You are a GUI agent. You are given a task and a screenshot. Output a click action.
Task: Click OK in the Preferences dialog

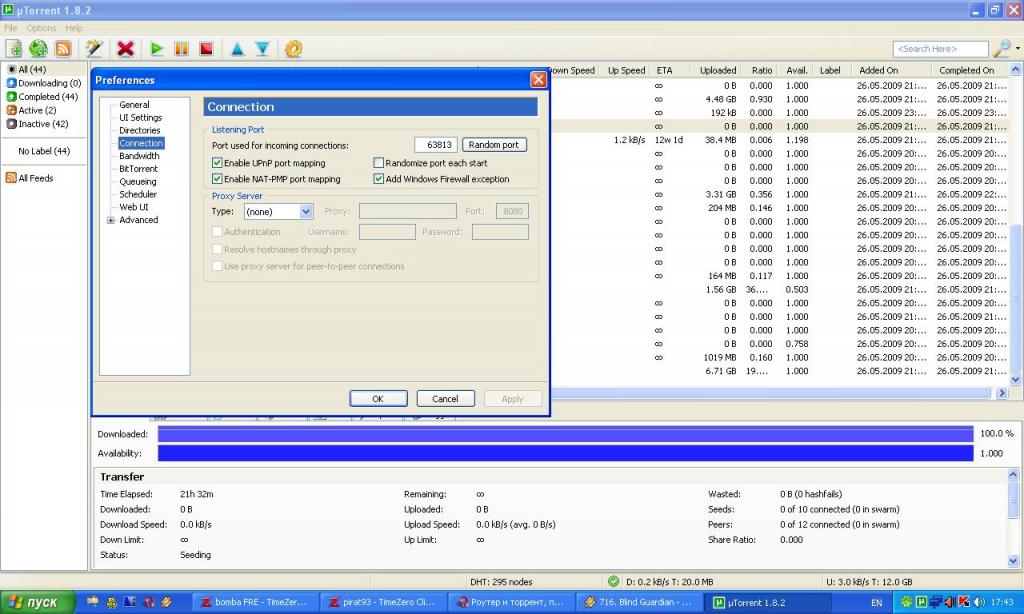(x=378, y=398)
